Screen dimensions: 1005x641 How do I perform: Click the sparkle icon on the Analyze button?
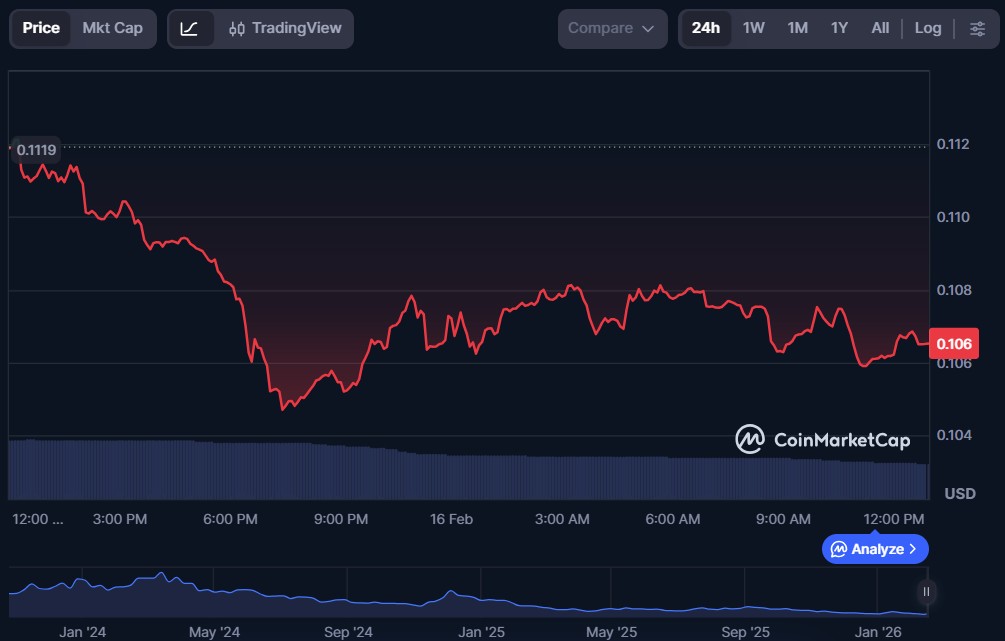[x=839, y=549]
